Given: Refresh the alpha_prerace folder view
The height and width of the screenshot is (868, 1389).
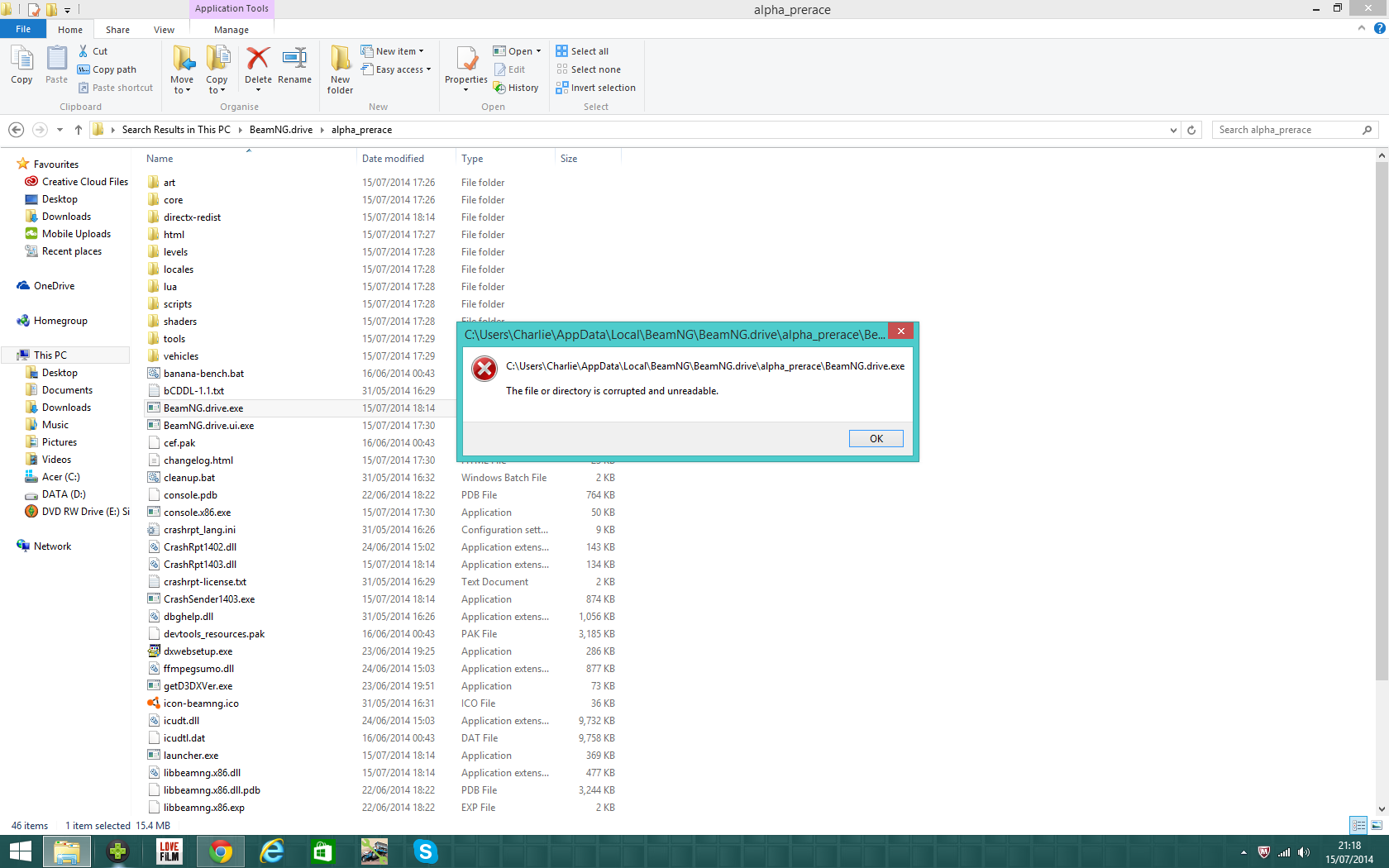Looking at the screenshot, I should tap(1191, 130).
